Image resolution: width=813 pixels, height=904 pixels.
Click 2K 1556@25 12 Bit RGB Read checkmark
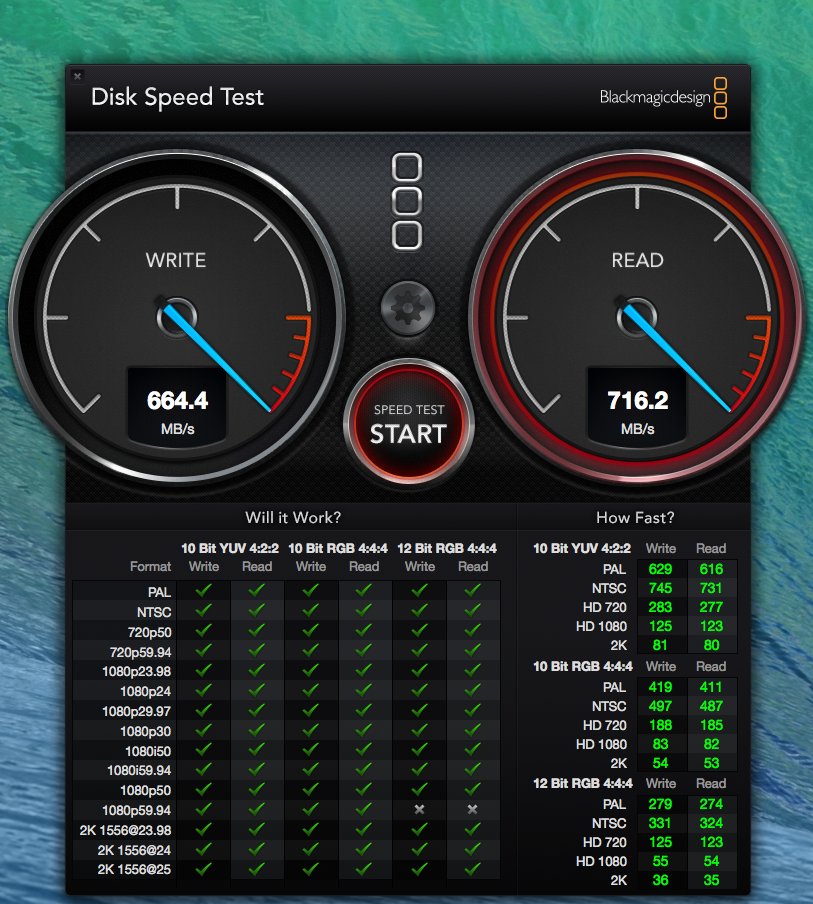472,869
